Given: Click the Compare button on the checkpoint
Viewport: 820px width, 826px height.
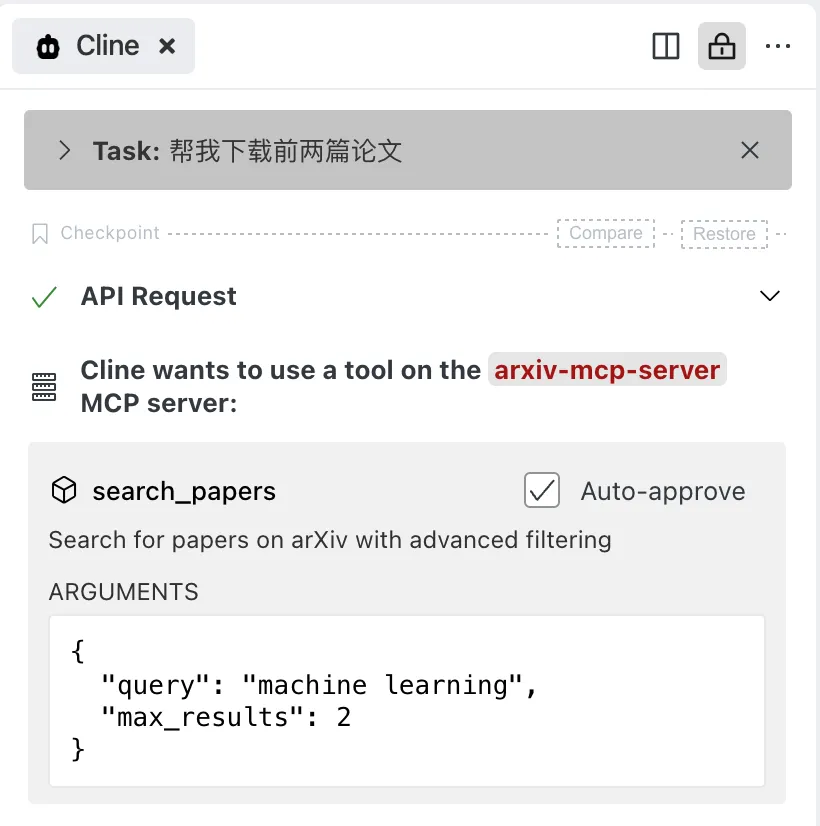Looking at the screenshot, I should point(605,233).
